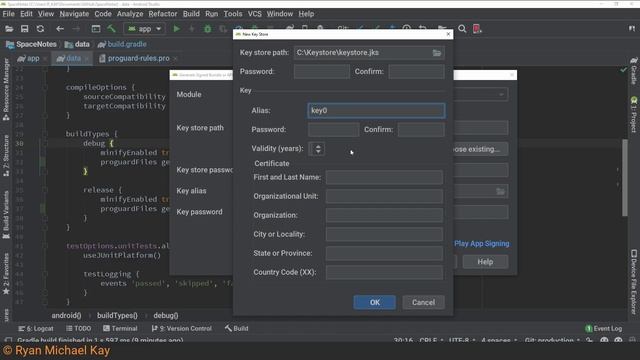Open the CRLF line separator selector

click(x=431, y=340)
